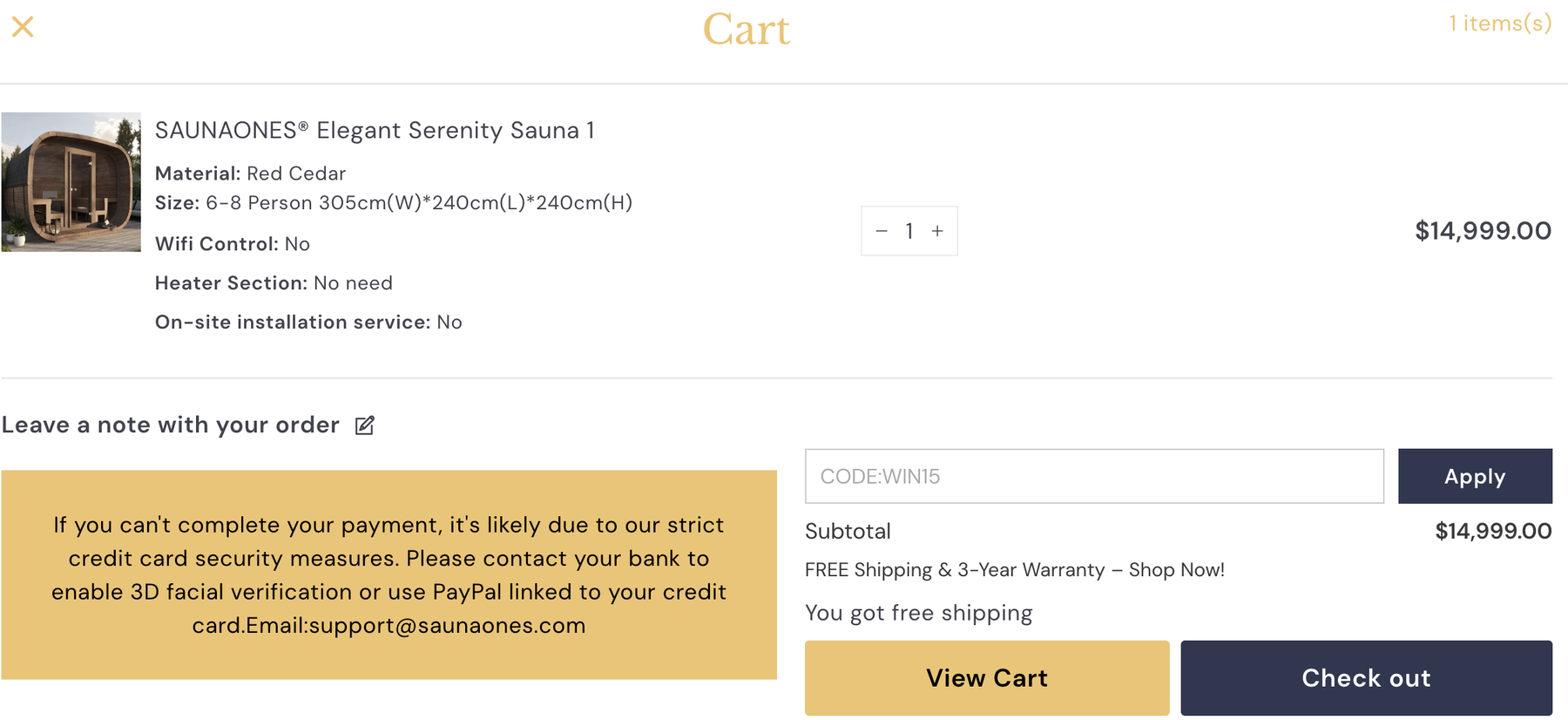
Task: Click the Size option line of the sauna
Action: coord(394,203)
